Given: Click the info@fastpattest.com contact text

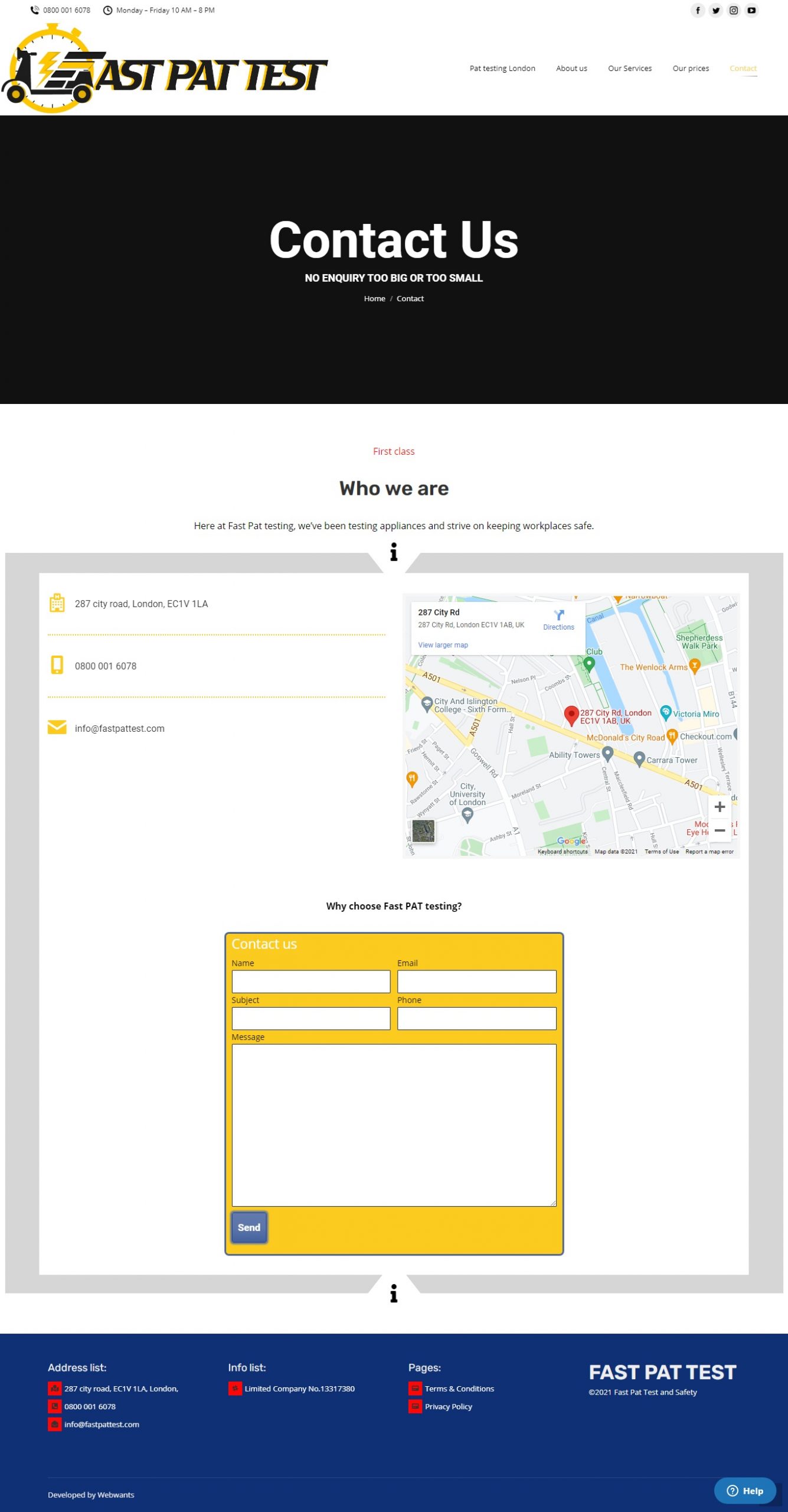Looking at the screenshot, I should [120, 728].
